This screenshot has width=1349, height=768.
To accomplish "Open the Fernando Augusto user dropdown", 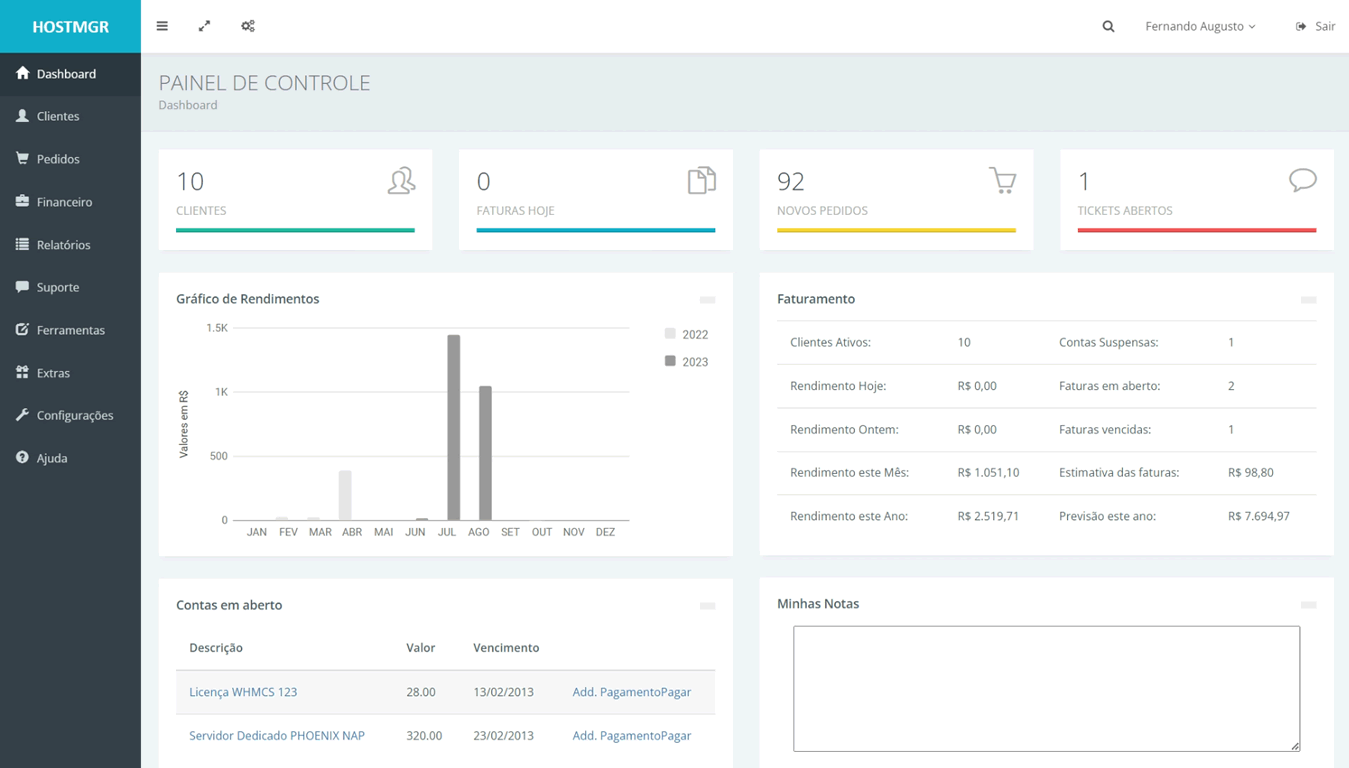I will 1200,26.
